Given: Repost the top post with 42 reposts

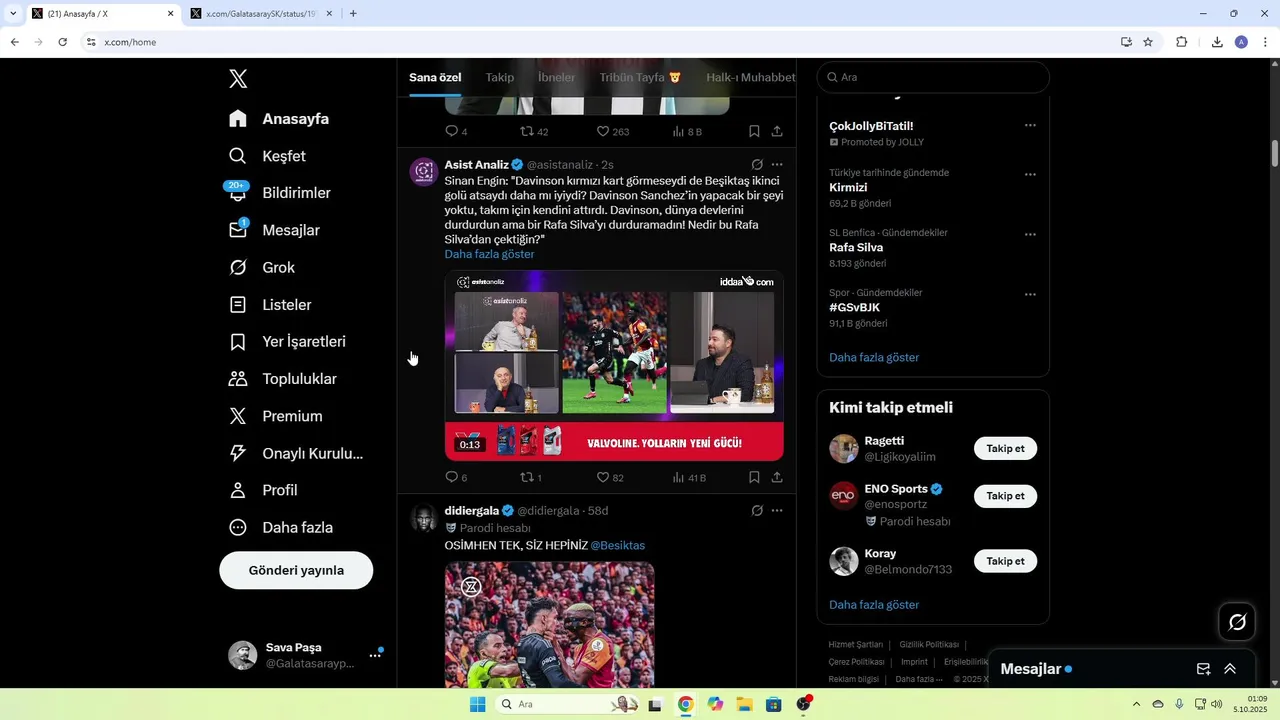Looking at the screenshot, I should (534, 131).
